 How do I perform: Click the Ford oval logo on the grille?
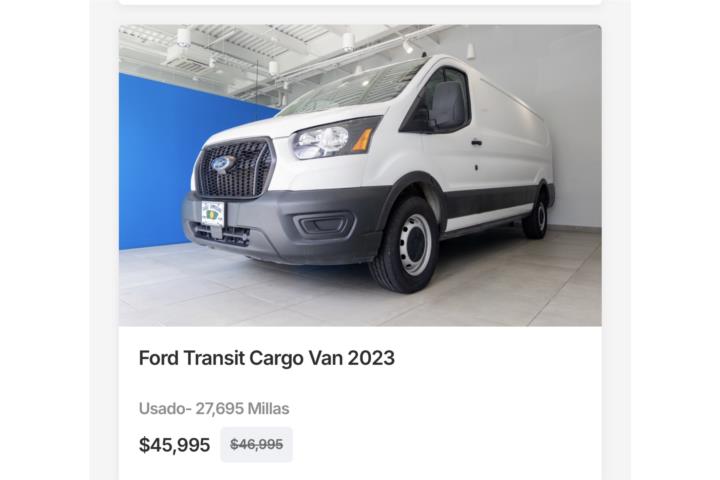[223, 164]
